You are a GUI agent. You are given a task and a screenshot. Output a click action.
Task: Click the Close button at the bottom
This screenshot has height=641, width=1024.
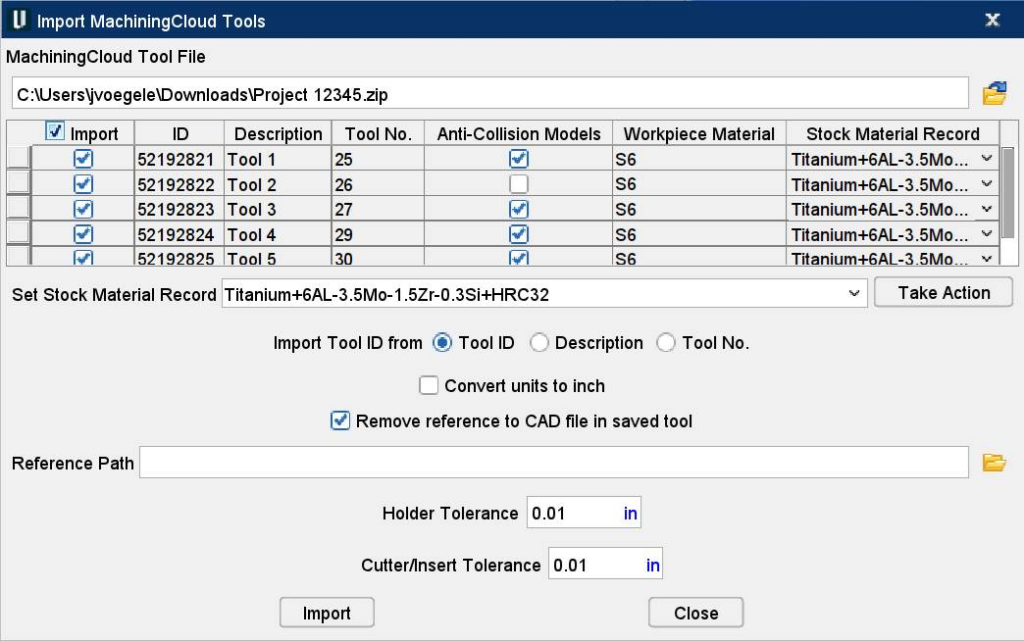(x=696, y=613)
